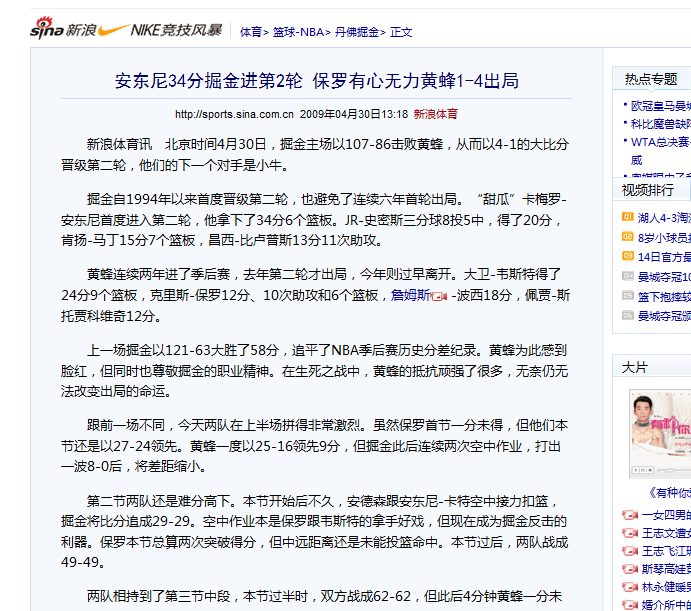This screenshot has height=611, width=691.
Task: Click the Nike swoosh logo
Action: coord(113,30)
